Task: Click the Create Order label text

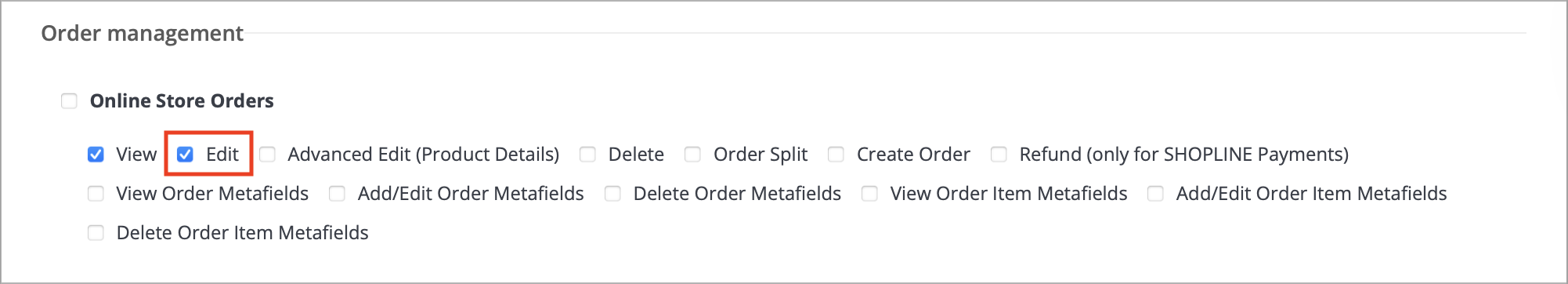Action: point(913,155)
